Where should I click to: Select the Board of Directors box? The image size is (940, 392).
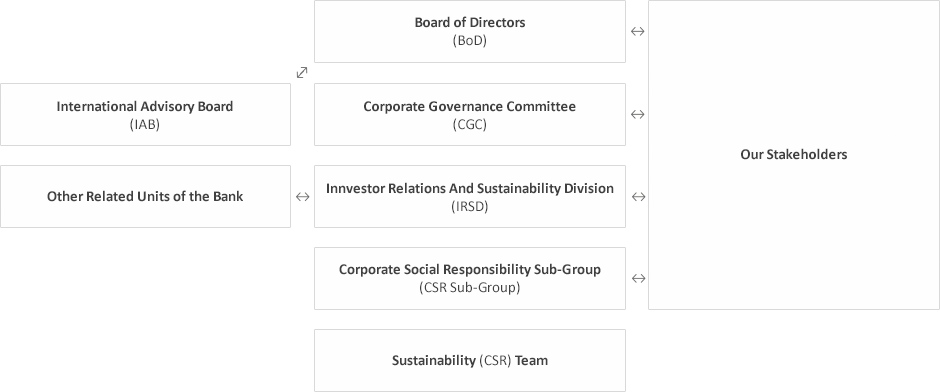470,31
